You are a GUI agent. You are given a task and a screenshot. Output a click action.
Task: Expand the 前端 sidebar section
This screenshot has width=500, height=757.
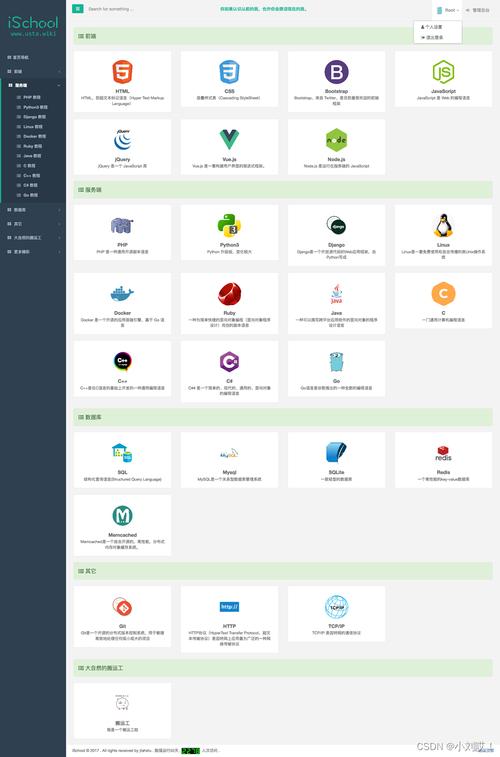click(x=33, y=71)
